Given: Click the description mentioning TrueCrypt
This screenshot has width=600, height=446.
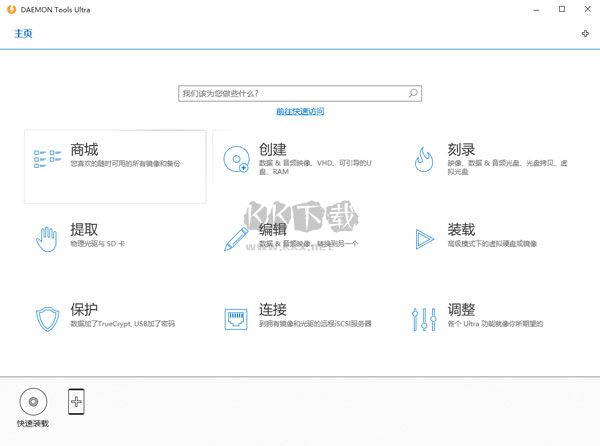Looking at the screenshot, I should (x=122, y=324).
